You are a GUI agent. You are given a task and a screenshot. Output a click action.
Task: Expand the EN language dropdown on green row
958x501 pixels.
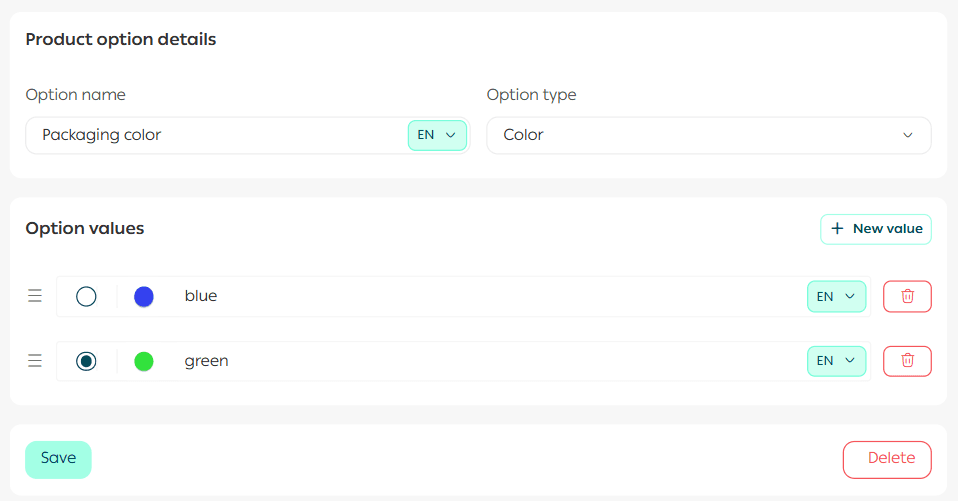pos(836,361)
